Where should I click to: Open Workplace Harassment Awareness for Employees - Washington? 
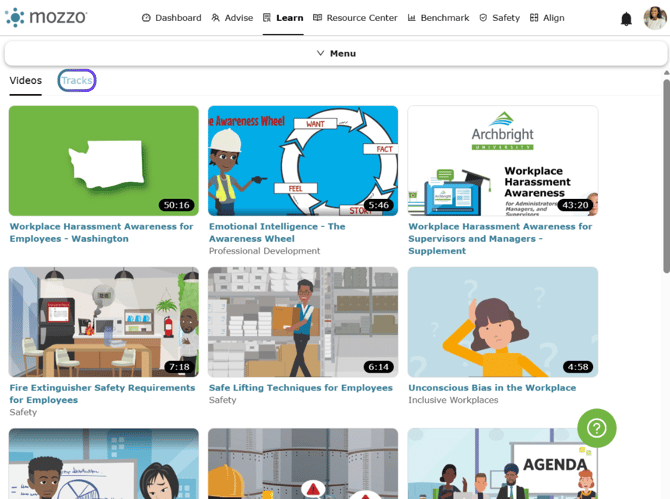coord(102,232)
